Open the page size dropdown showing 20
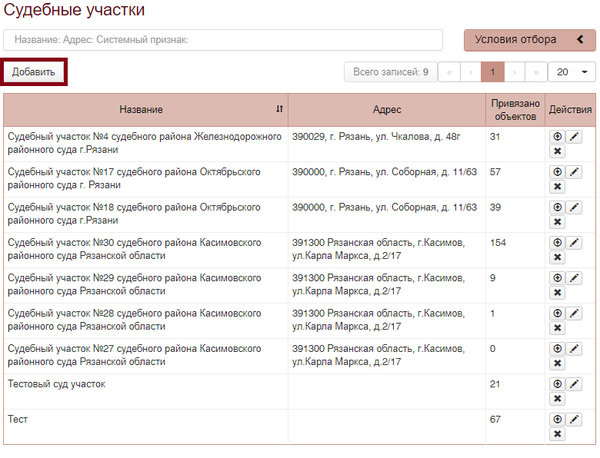 point(572,72)
